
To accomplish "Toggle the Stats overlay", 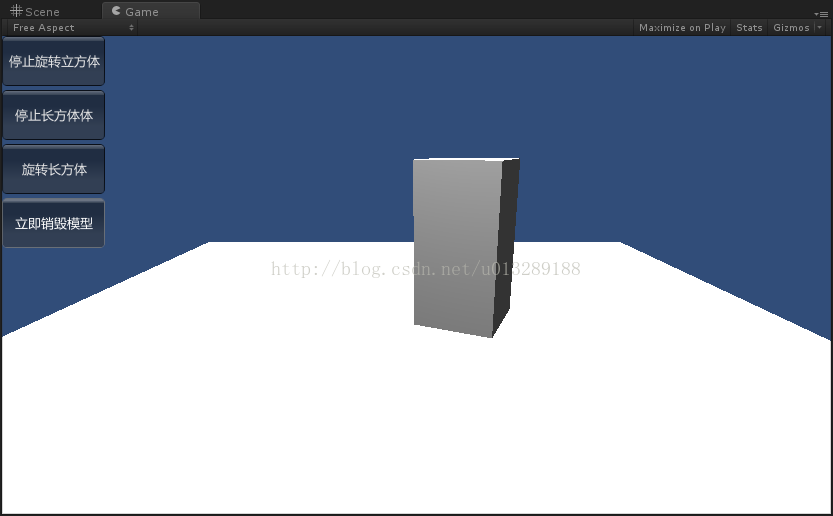I will point(749,28).
